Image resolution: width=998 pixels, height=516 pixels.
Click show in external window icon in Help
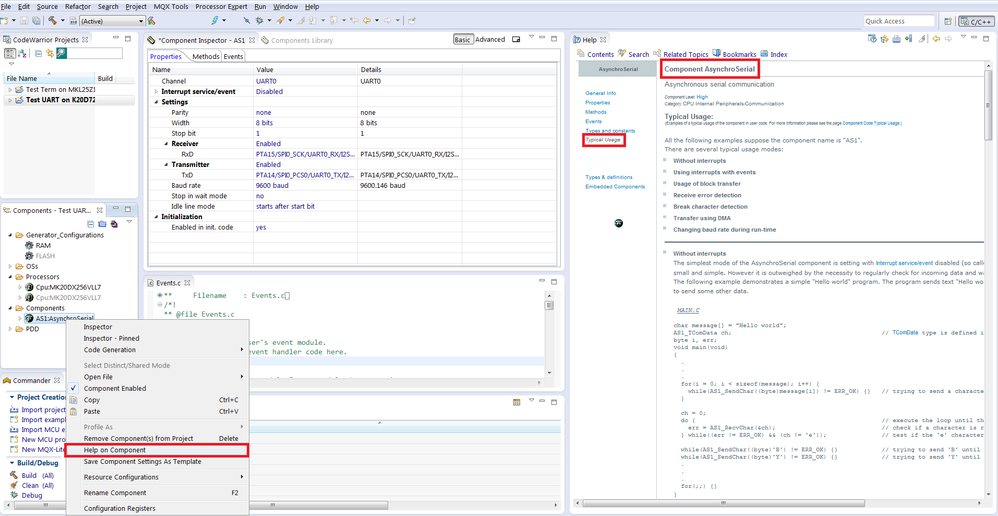tap(872, 39)
